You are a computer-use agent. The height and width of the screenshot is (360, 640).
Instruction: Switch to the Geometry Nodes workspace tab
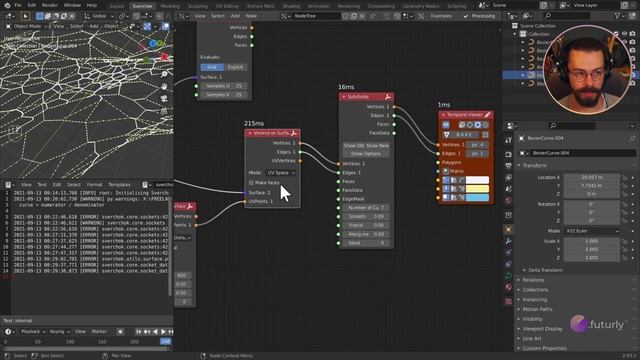(x=421, y=6)
